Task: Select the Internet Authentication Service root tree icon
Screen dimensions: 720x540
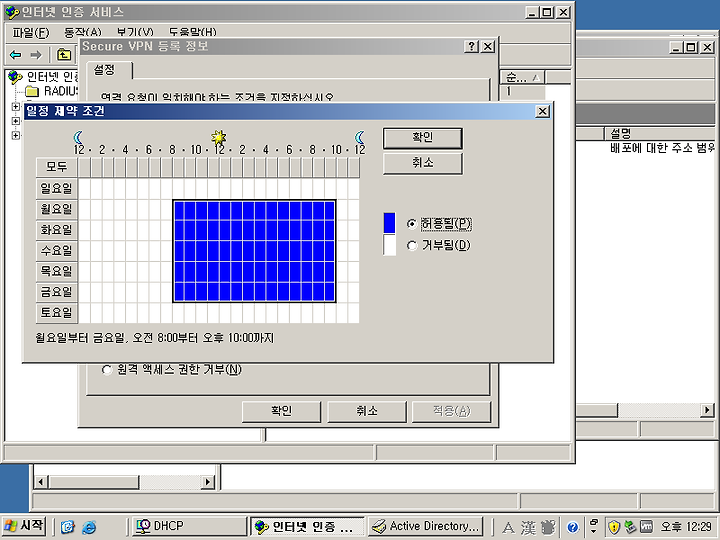Action: point(15,77)
